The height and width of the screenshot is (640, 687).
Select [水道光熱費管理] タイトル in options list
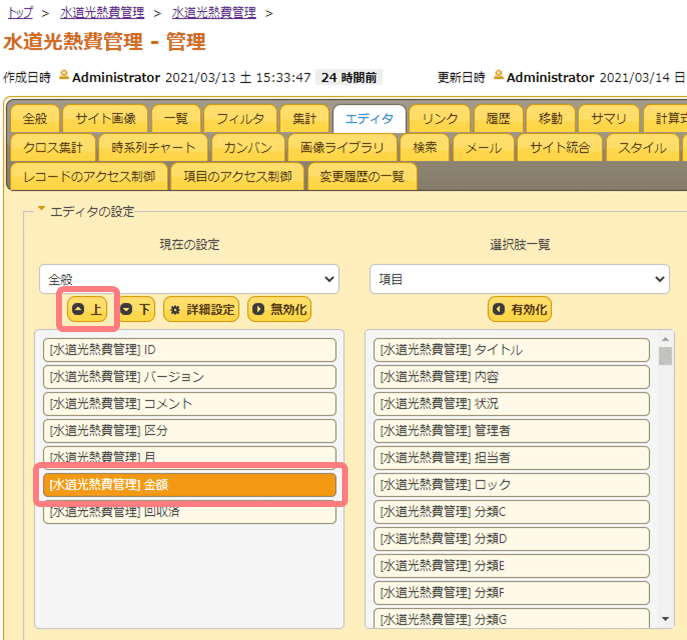(x=511, y=350)
